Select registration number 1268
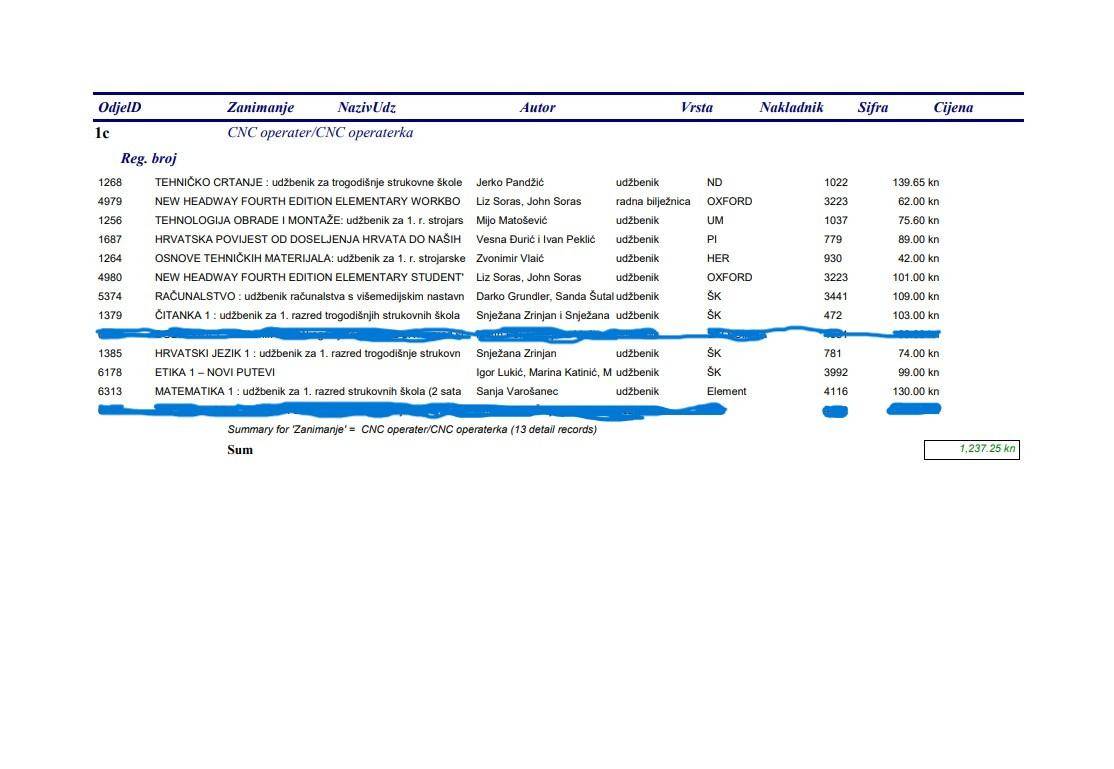Screen dimensions: 1114x769 pos(110,183)
